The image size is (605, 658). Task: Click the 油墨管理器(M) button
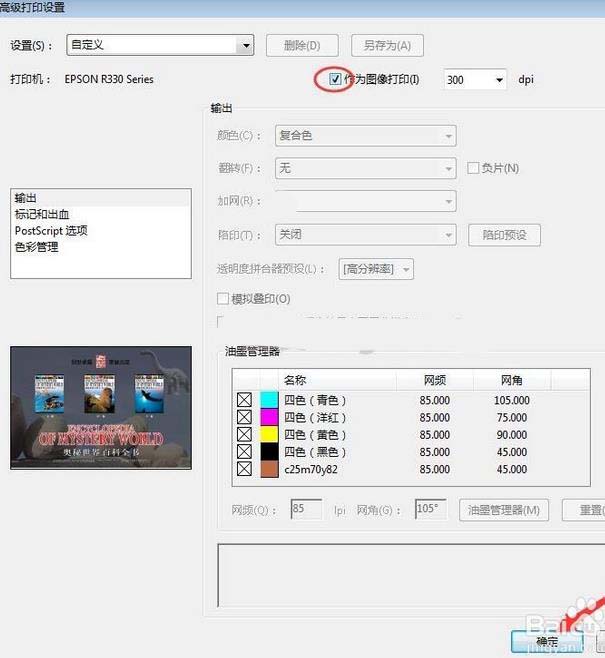tap(504, 510)
